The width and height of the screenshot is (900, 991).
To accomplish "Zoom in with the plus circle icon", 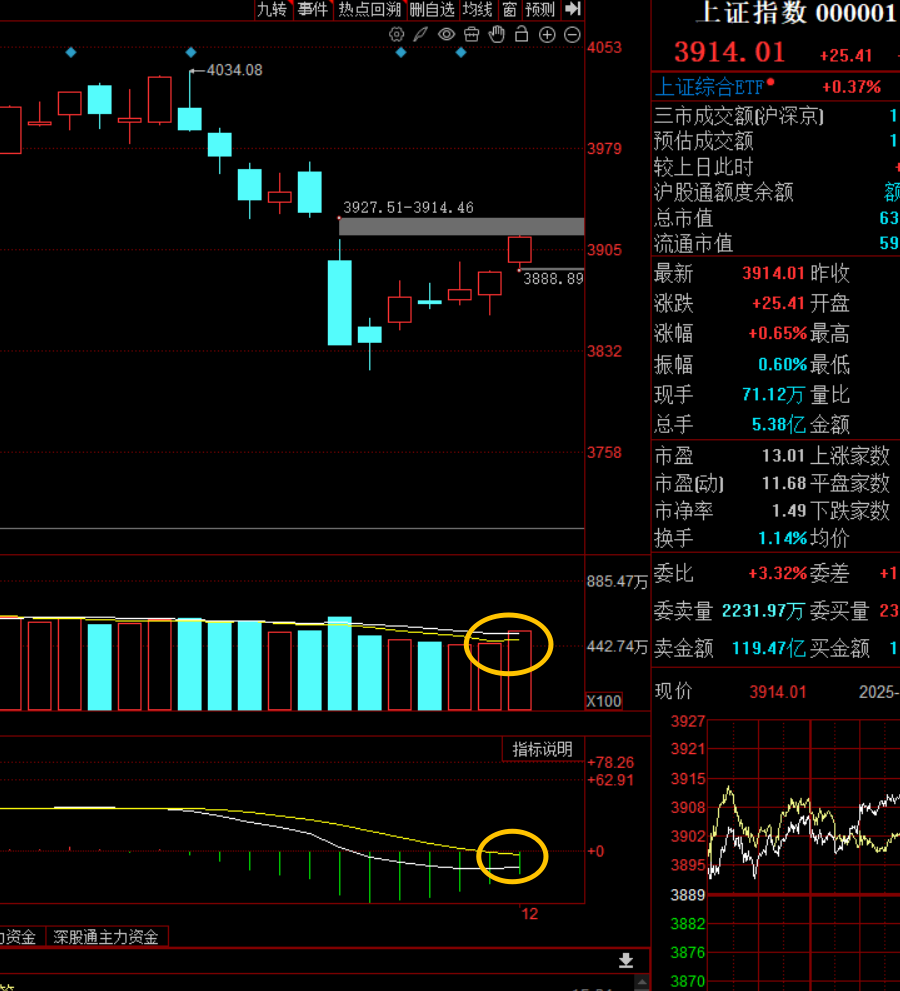I will click(x=547, y=35).
